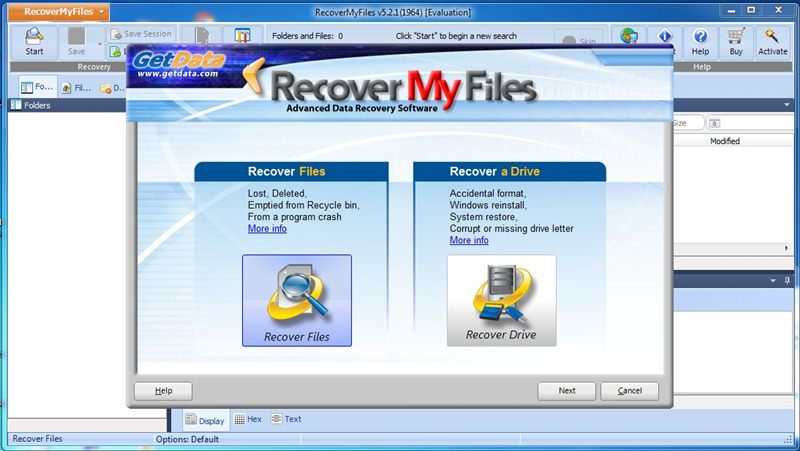This screenshot has width=800, height=451.
Task: Click Next in the wizard
Action: point(566,391)
